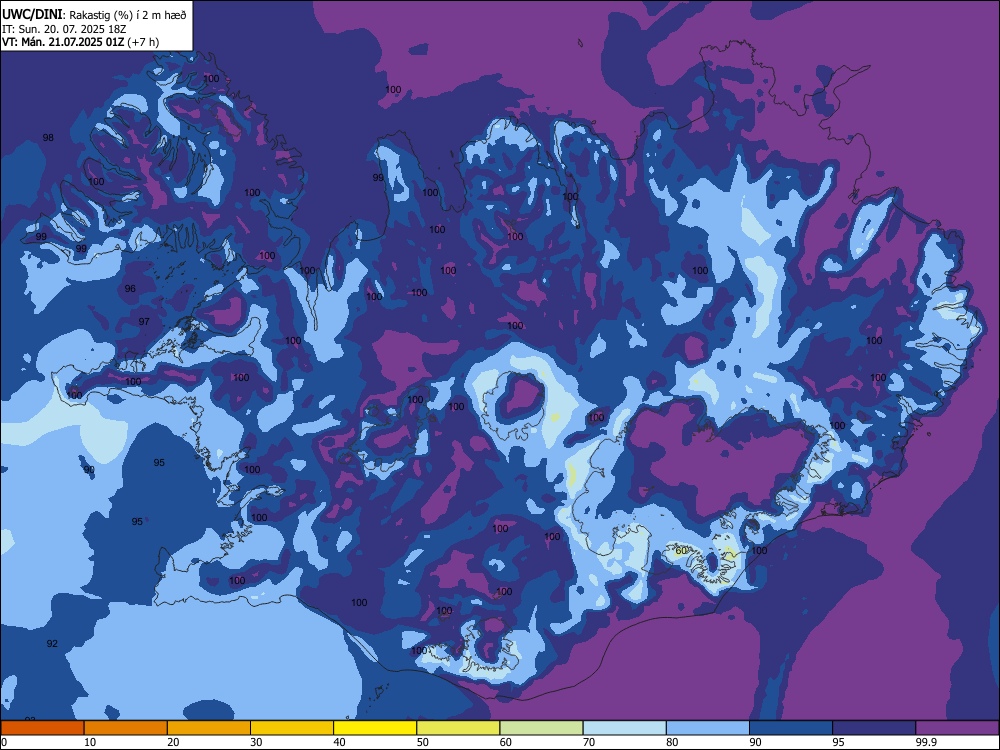Click the legend tick label '20'
Image resolution: width=1000 pixels, height=750 pixels.
tap(173, 742)
